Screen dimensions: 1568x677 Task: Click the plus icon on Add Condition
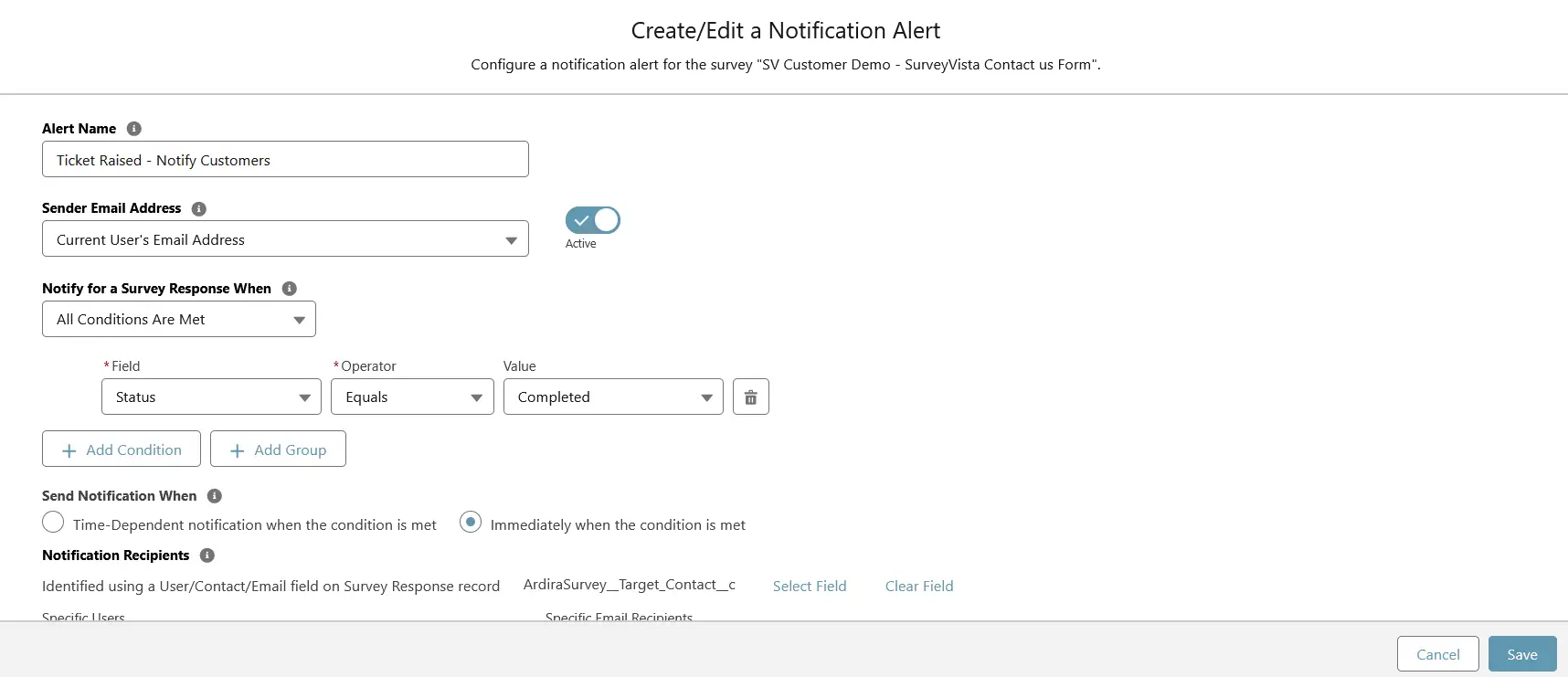click(69, 450)
